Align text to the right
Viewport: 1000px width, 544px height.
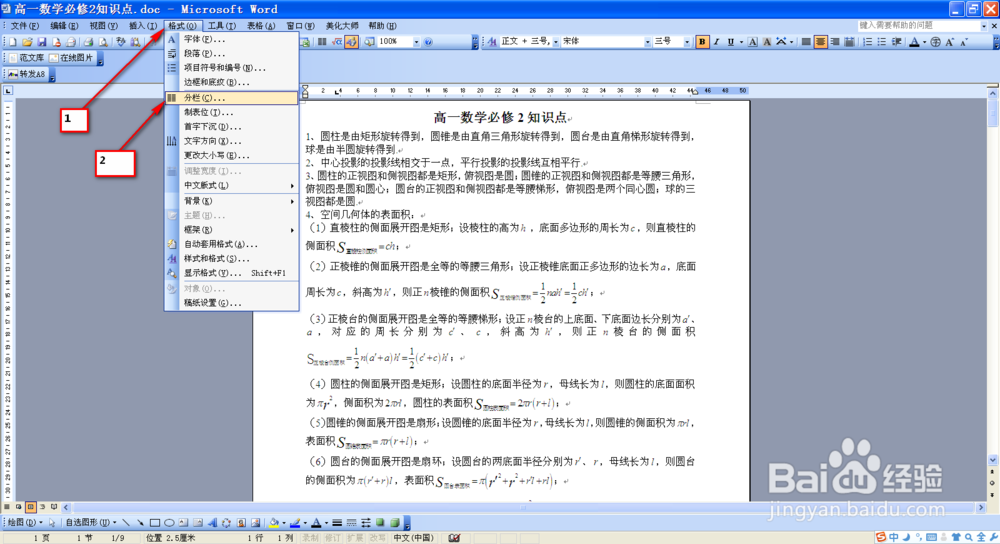pos(835,41)
